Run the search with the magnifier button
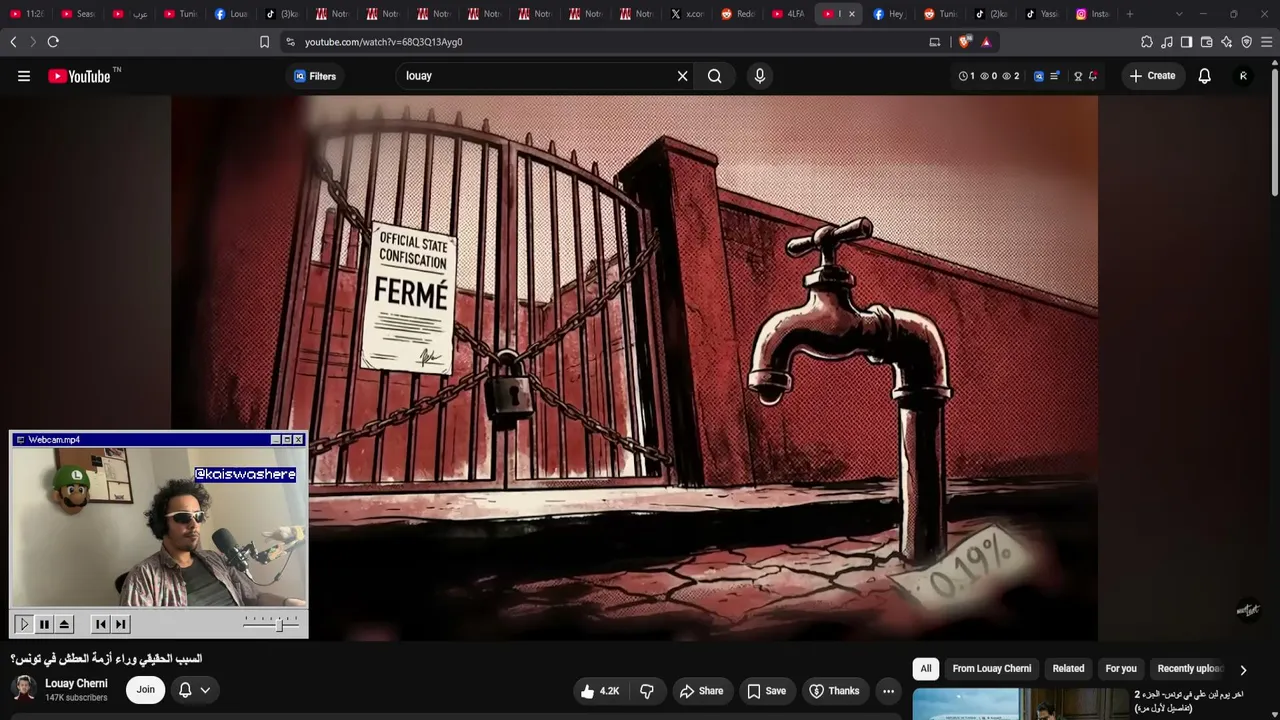 (x=715, y=76)
